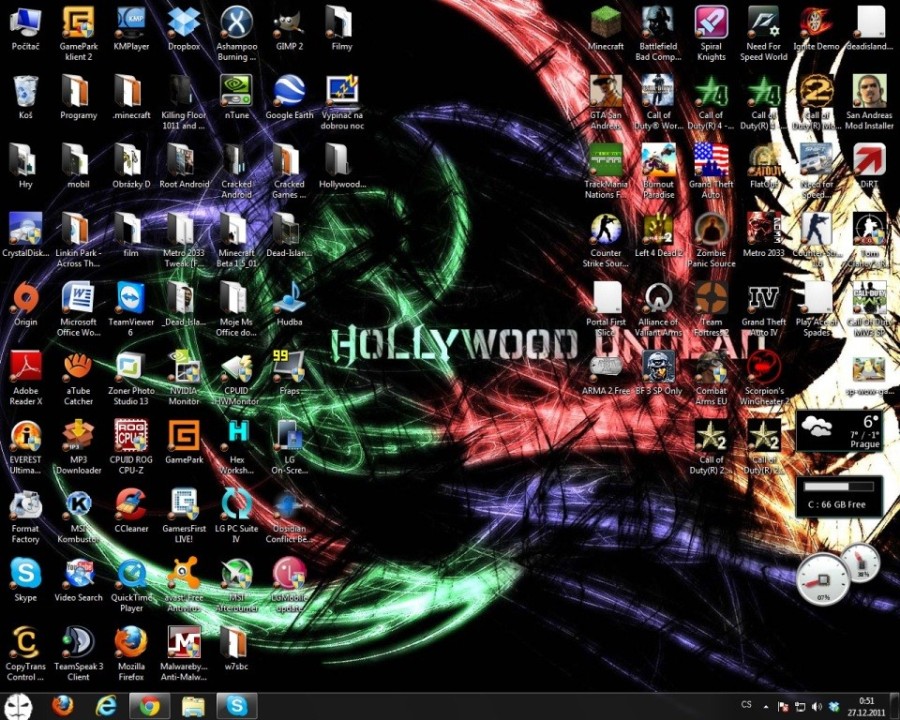Launch the Left 4 Dead 2 icon
The height and width of the screenshot is (720, 900).
(x=658, y=230)
